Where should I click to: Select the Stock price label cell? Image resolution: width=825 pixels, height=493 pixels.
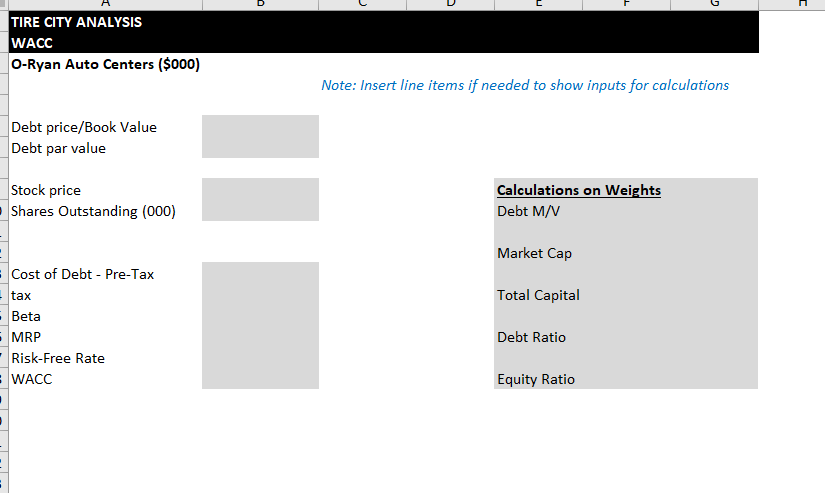pyautogui.click(x=46, y=190)
